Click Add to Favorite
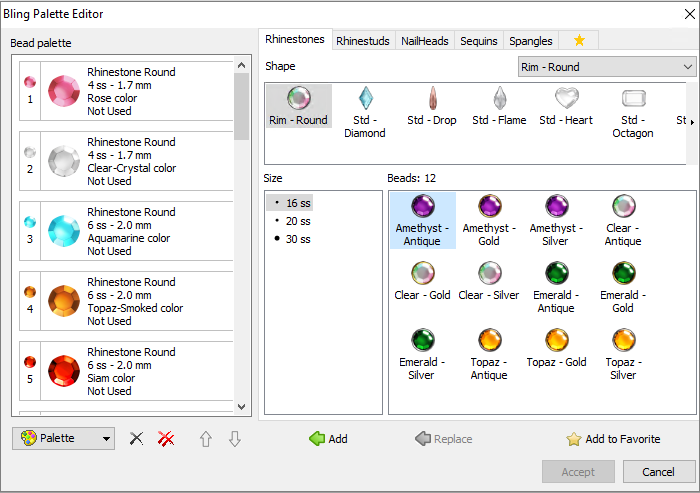The width and height of the screenshot is (700, 493). (613, 439)
